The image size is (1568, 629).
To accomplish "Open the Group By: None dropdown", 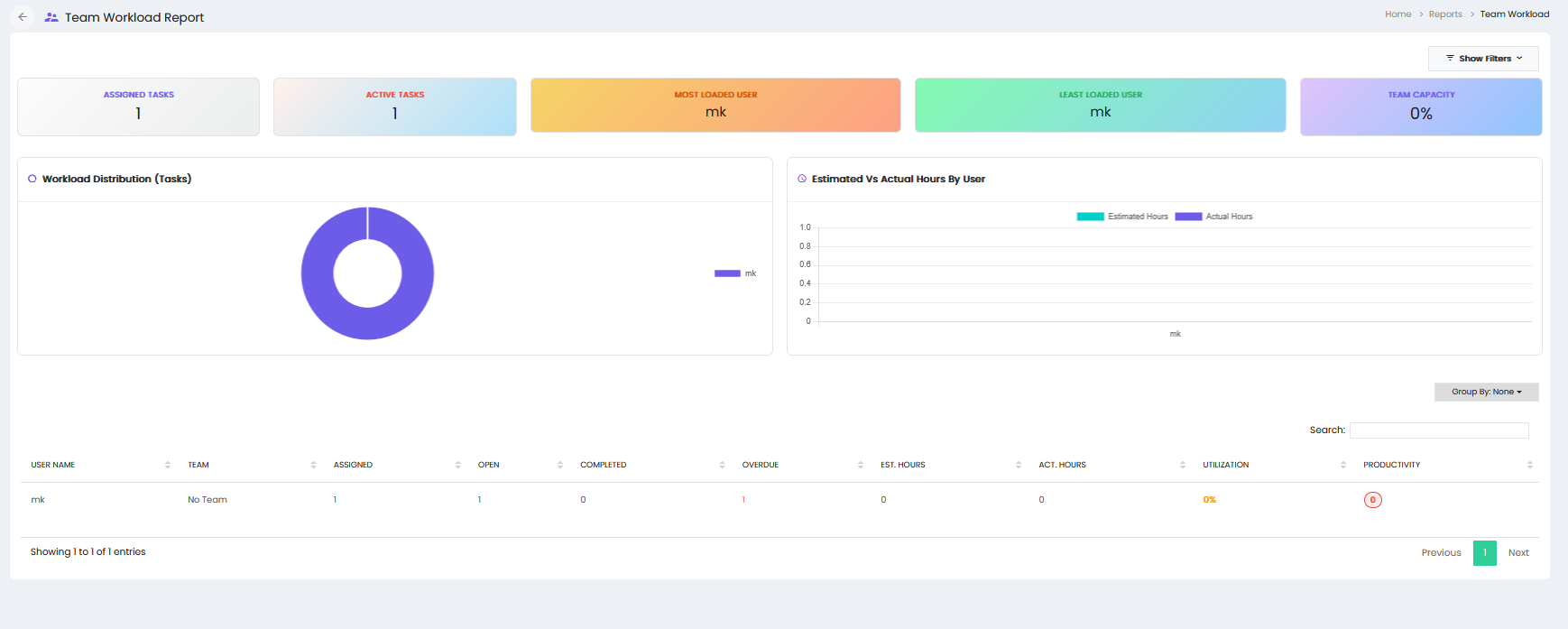I will pos(1486,392).
